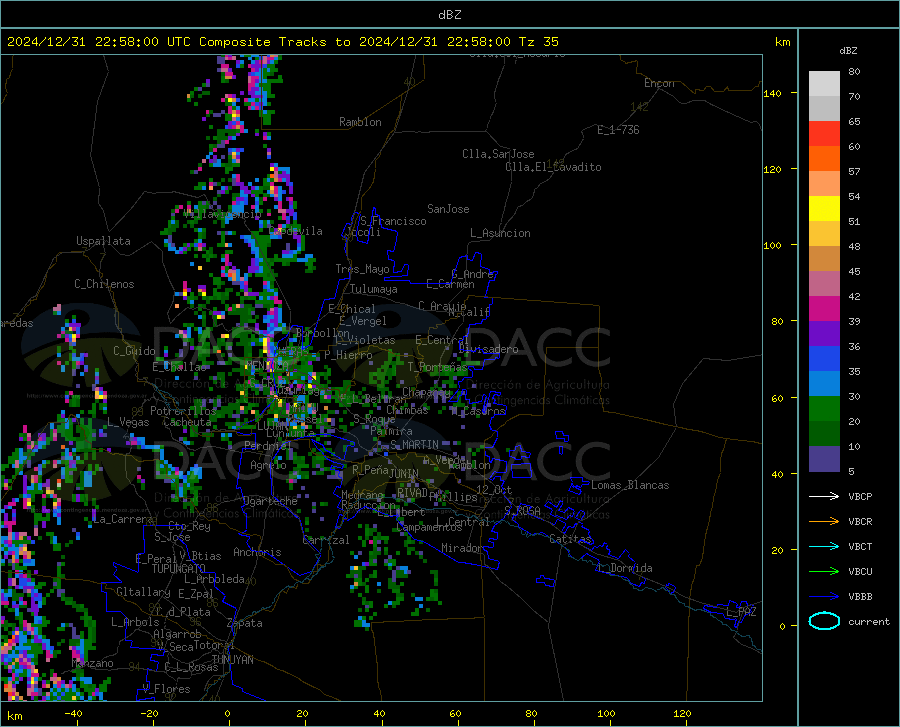Click the Divisadero map label
The height and width of the screenshot is (727, 900).
(x=488, y=349)
